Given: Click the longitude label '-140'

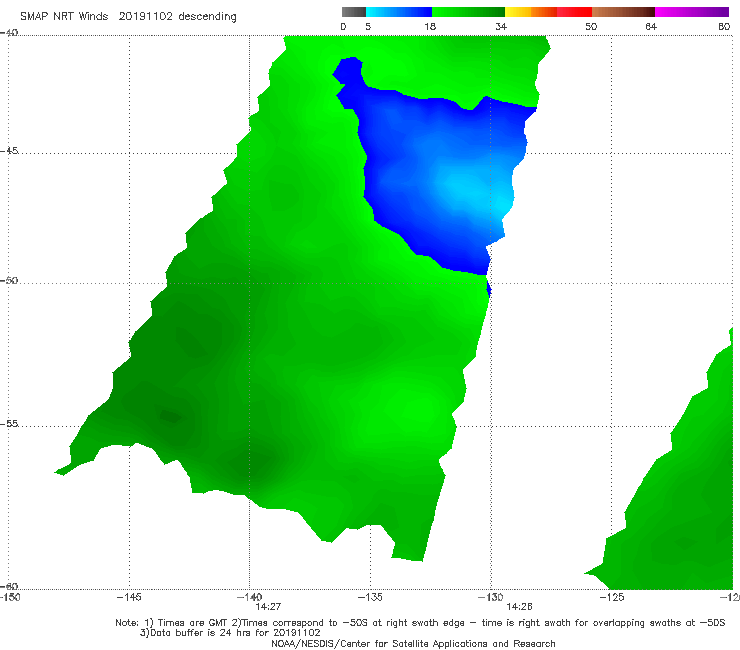Looking at the screenshot, I should click(x=249, y=597).
